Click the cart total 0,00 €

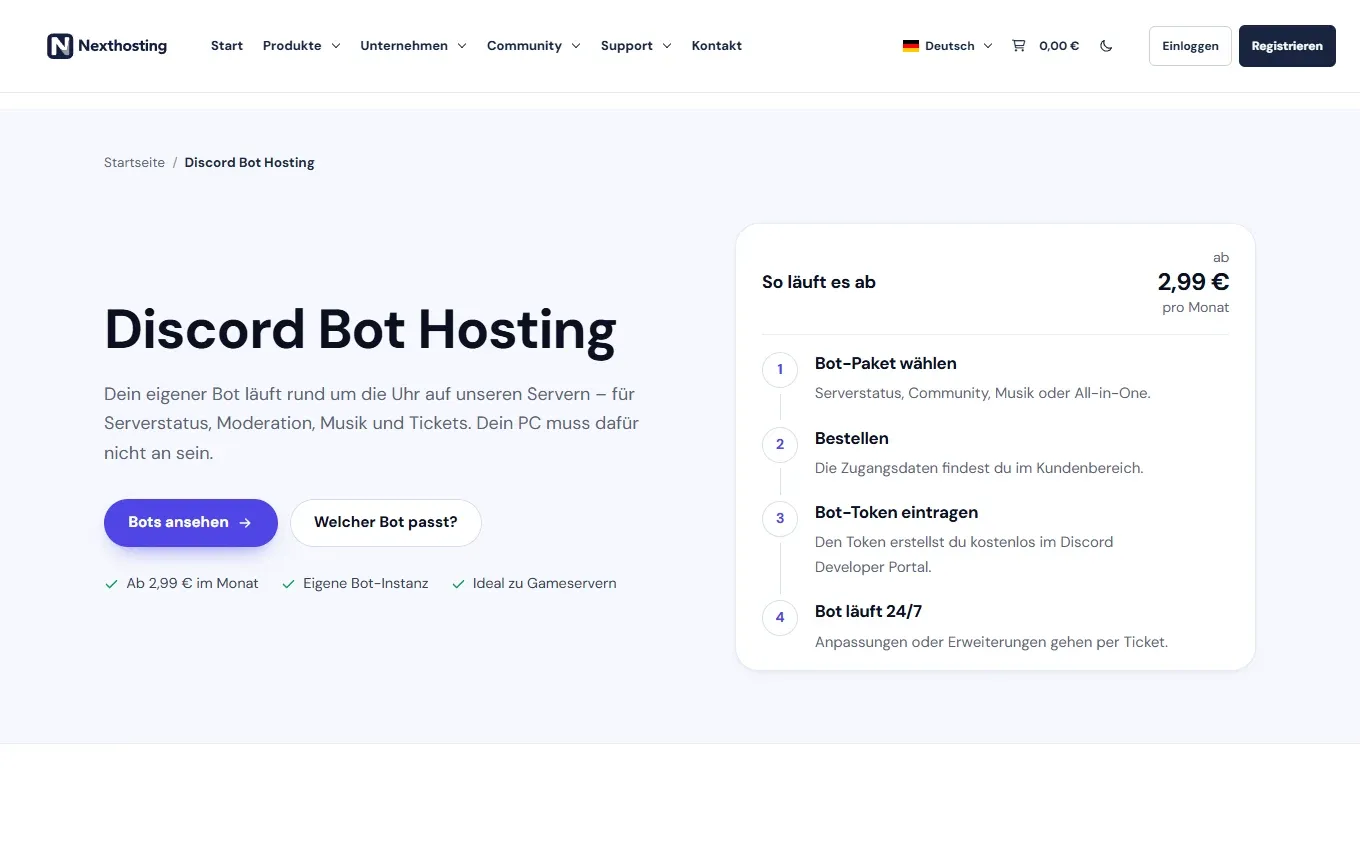tap(1059, 46)
